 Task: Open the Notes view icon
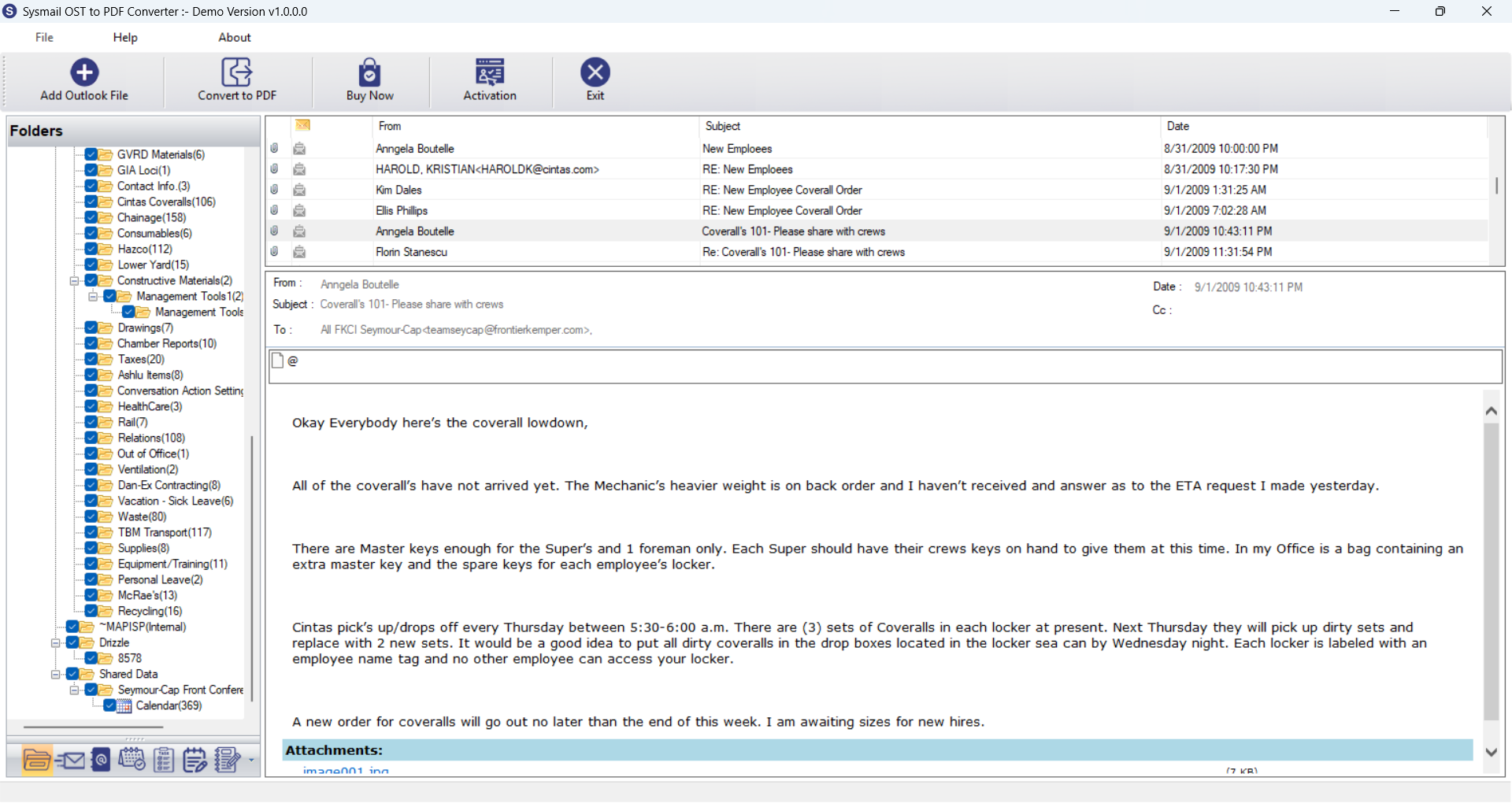tap(195, 760)
